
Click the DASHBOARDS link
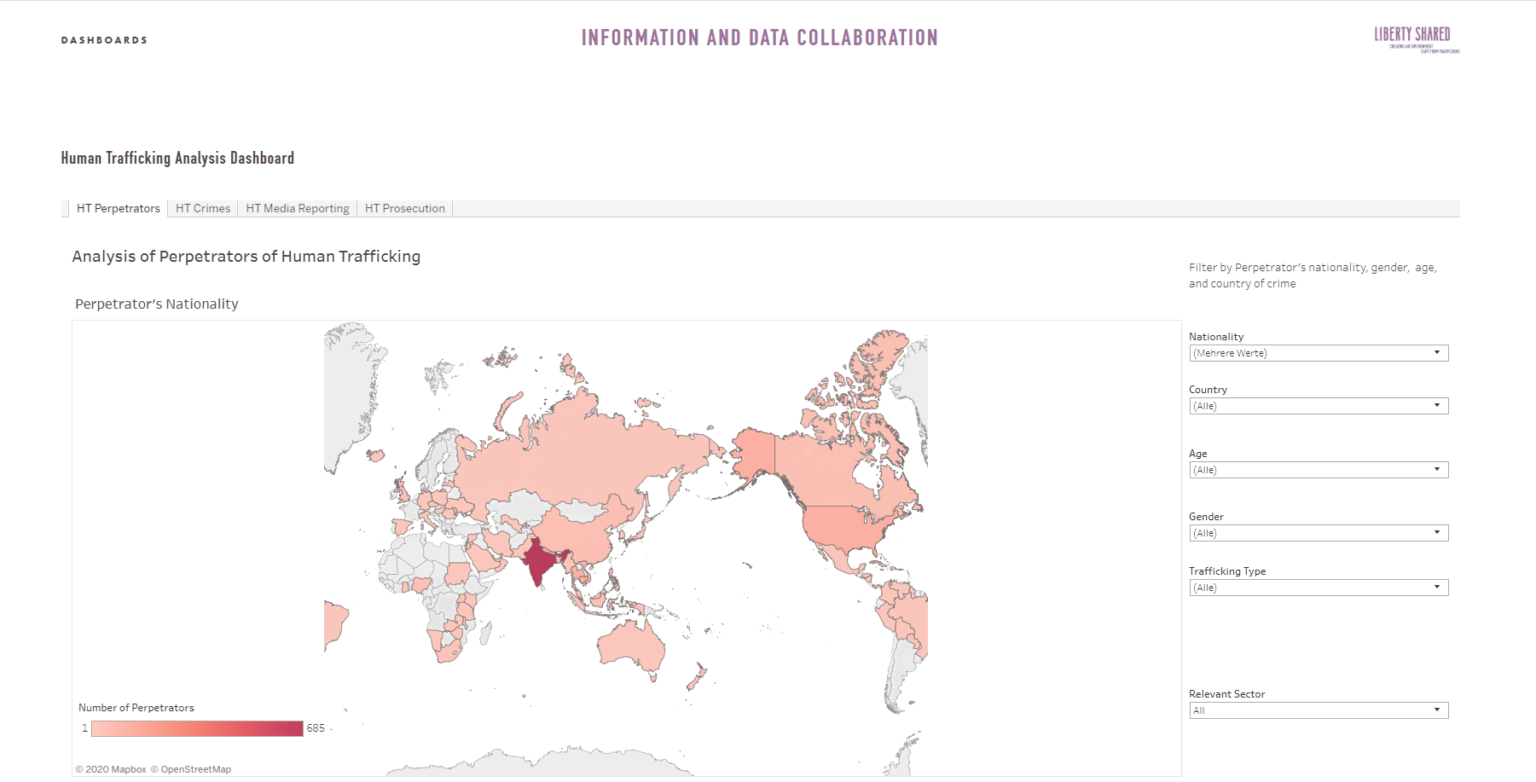point(104,40)
